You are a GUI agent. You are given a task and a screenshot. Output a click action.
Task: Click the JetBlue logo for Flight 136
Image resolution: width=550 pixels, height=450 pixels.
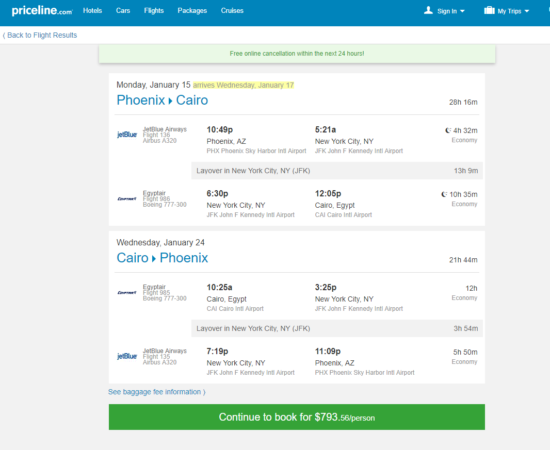(127, 134)
